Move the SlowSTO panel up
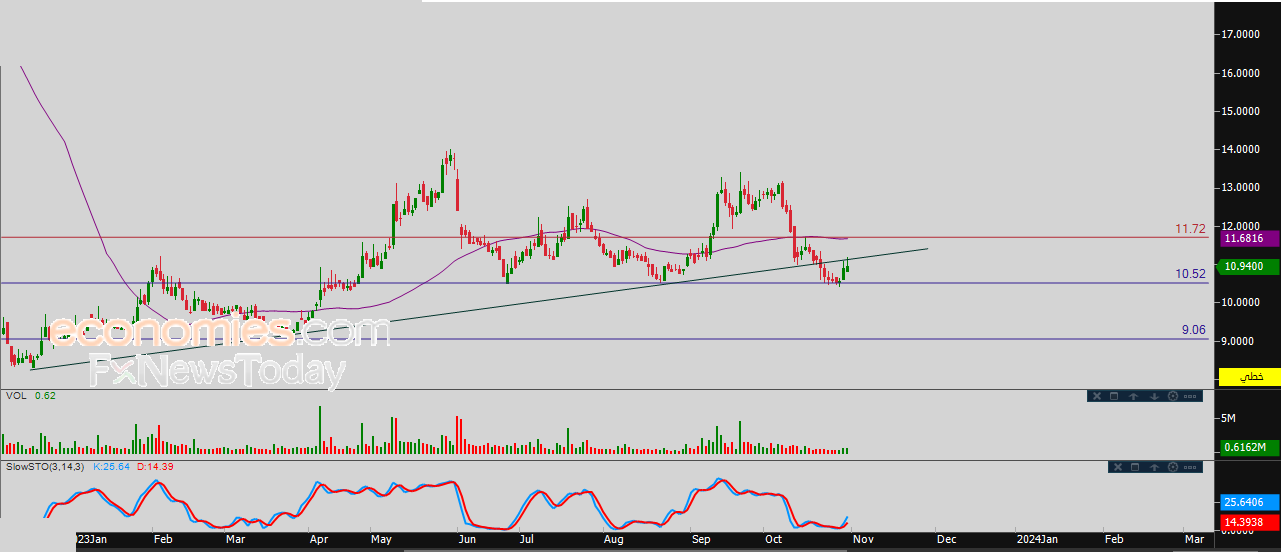Viewport: 1281px width, 552px height. (x=1153, y=467)
